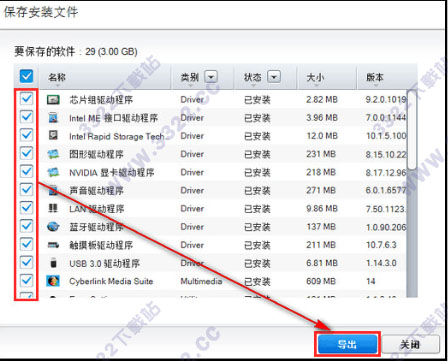Viewport: 448px width, 361px height.
Task: Uncheck the 触摸板驱动程序 checkbox
Action: coord(26,244)
